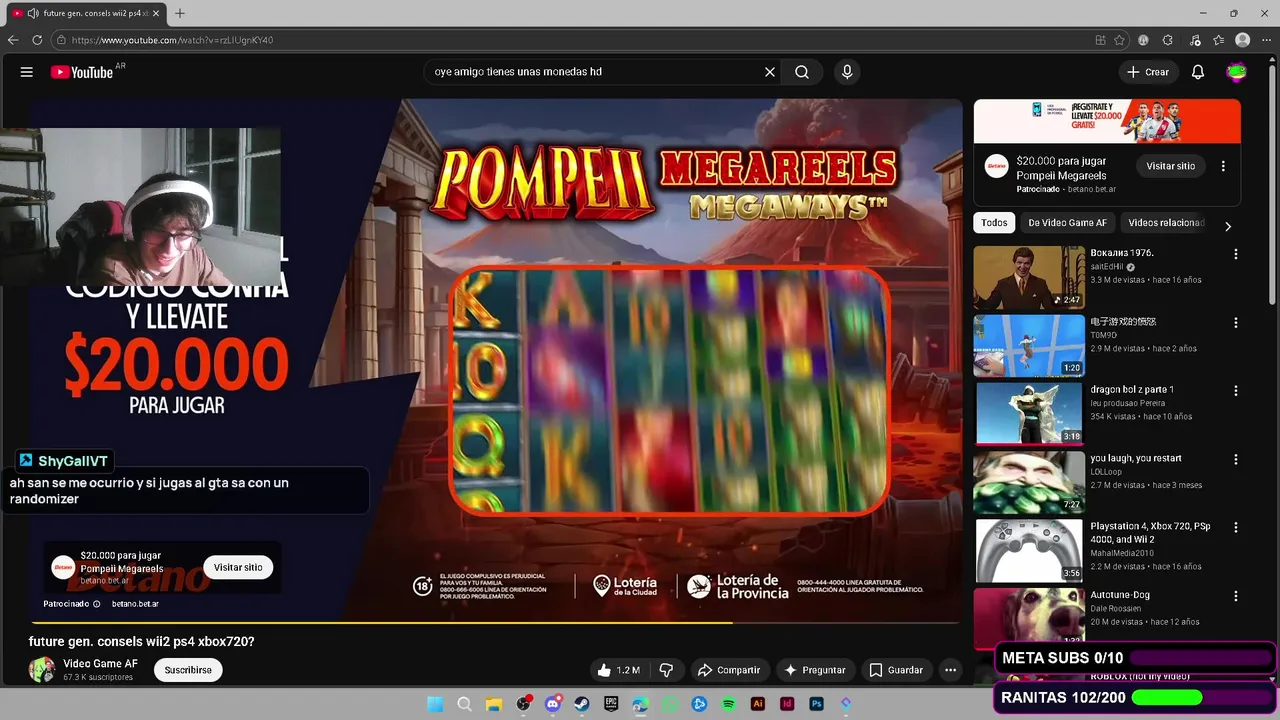Click Visitar sitio in the sidebar ad card
Image resolution: width=1280 pixels, height=720 pixels.
click(x=1171, y=166)
